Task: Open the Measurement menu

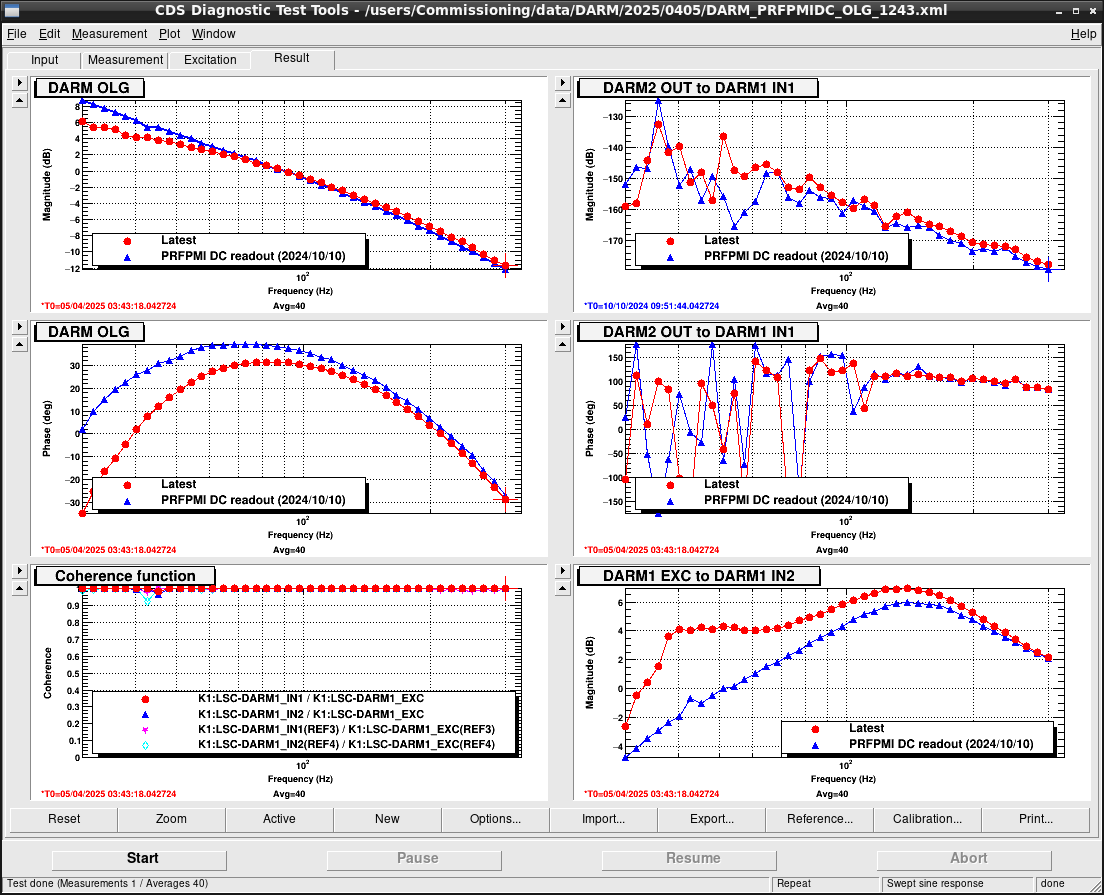Action: pos(109,34)
